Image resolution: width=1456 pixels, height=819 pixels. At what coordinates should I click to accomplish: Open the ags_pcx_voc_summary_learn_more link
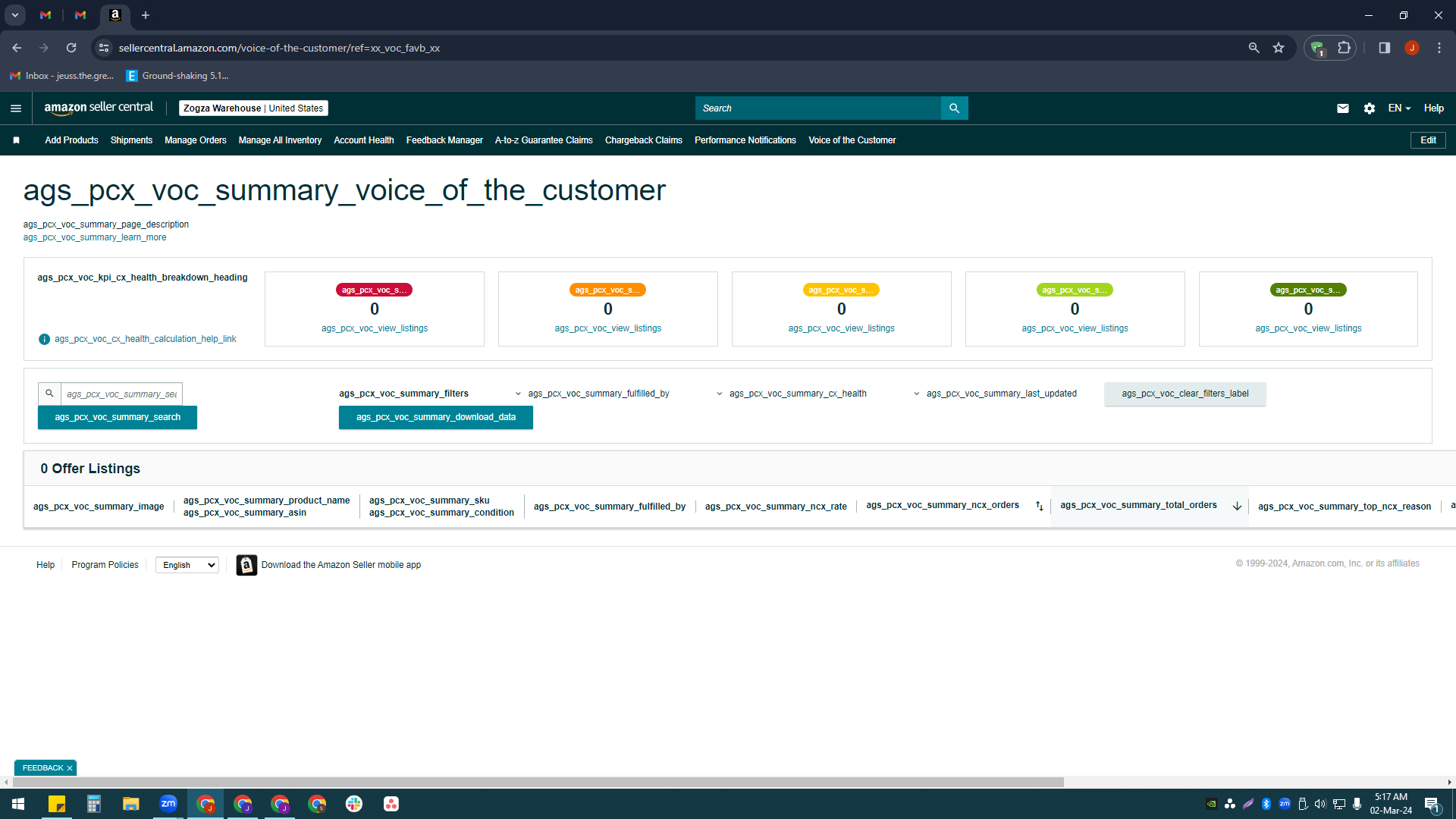[x=95, y=237]
